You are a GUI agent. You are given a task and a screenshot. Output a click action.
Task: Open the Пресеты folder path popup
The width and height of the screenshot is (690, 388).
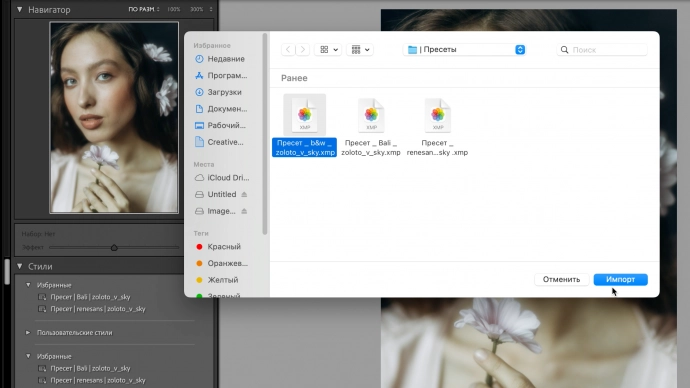click(465, 50)
